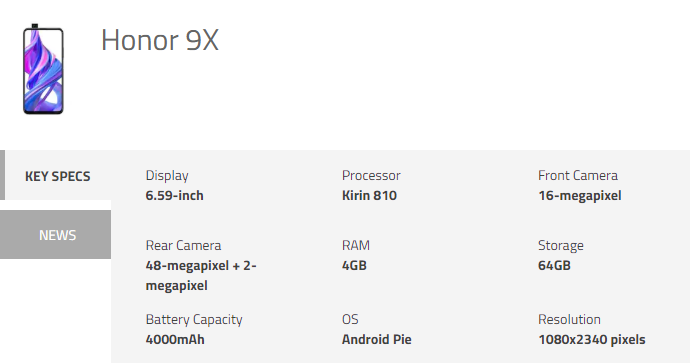Select the 16-megapixel front camera value
This screenshot has width=690, height=363.
pyautogui.click(x=580, y=195)
